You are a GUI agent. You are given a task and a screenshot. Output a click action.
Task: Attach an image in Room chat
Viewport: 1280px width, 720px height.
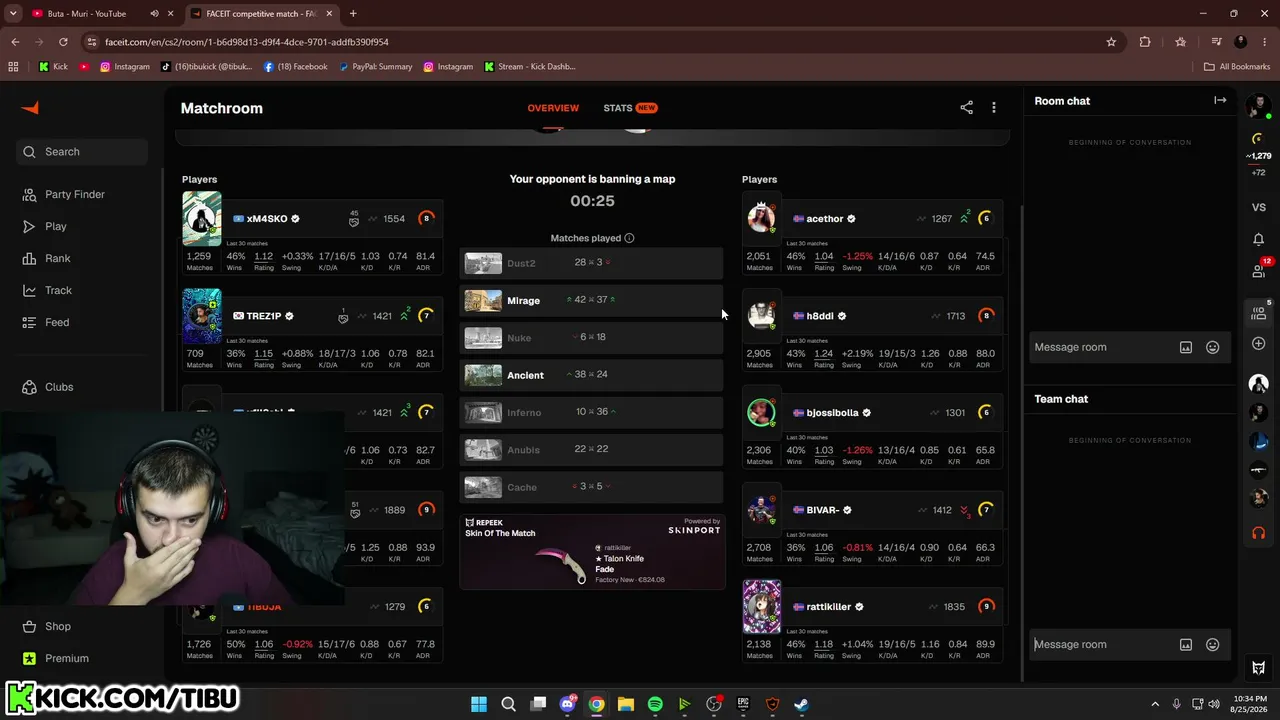[x=1186, y=347]
